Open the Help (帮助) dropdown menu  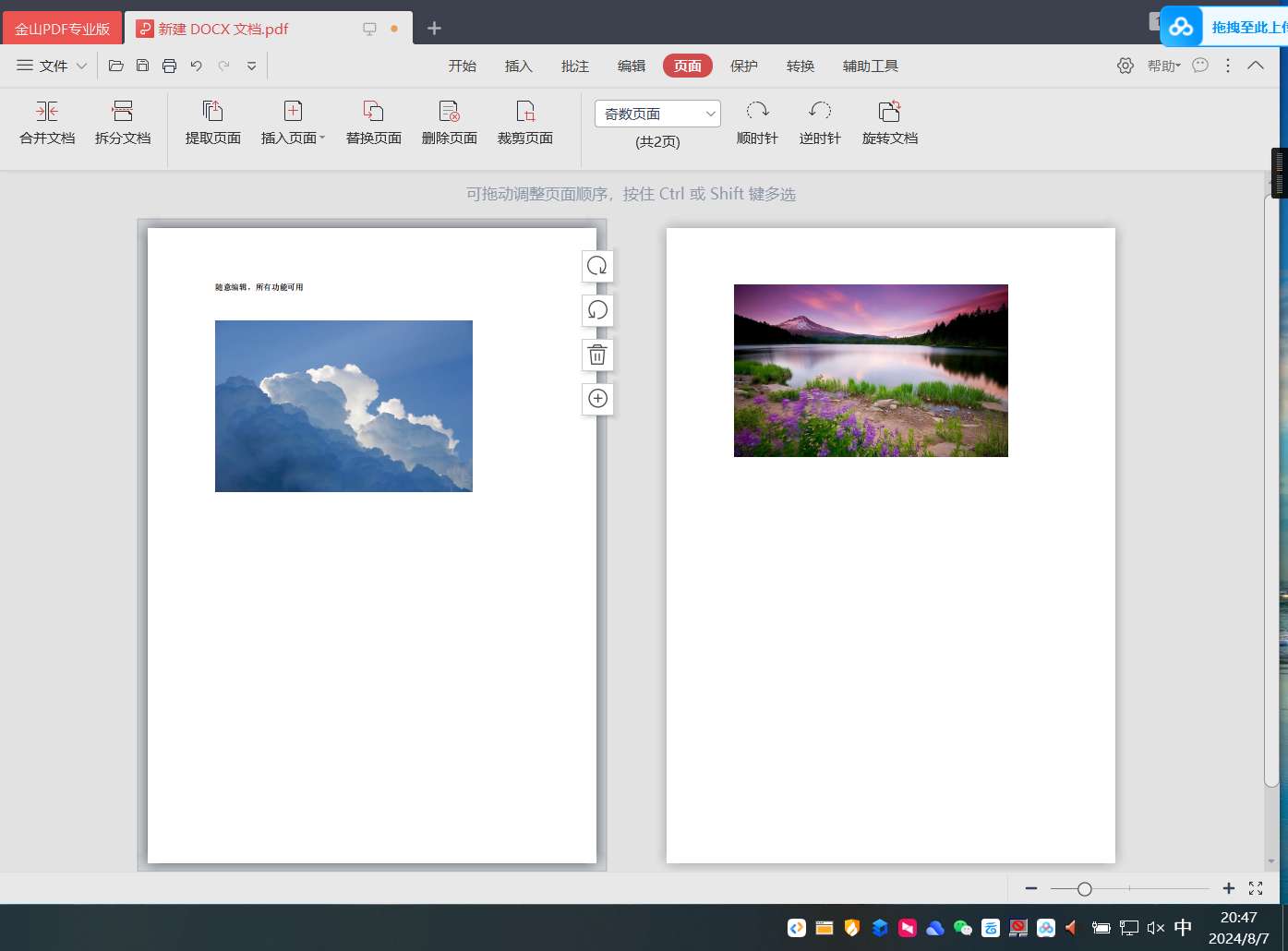(x=1163, y=66)
